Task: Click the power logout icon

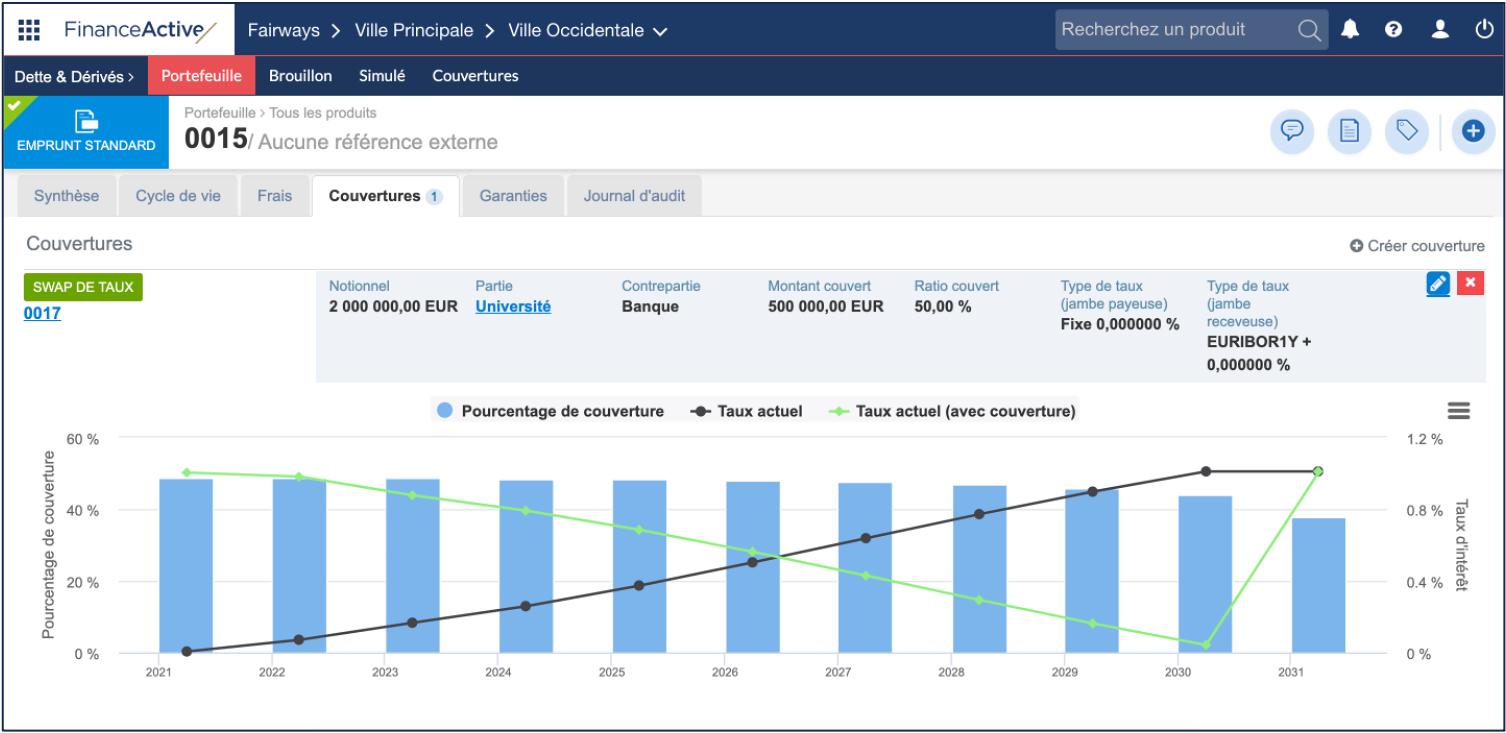Action: [1484, 30]
